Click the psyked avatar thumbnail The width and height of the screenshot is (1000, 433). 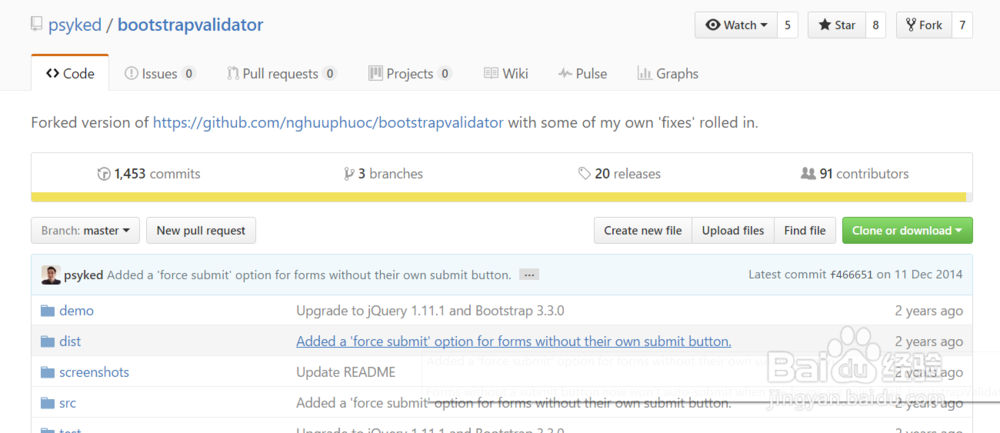[x=50, y=275]
